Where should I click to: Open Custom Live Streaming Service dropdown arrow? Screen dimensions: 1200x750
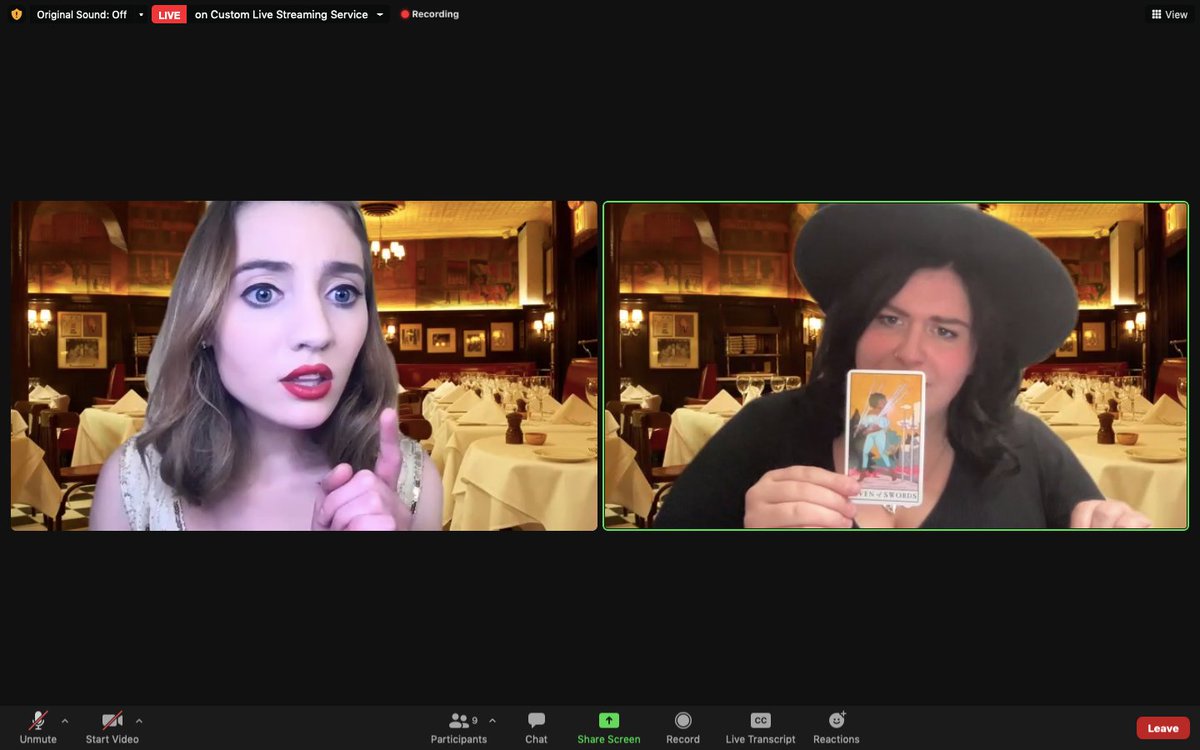click(380, 15)
